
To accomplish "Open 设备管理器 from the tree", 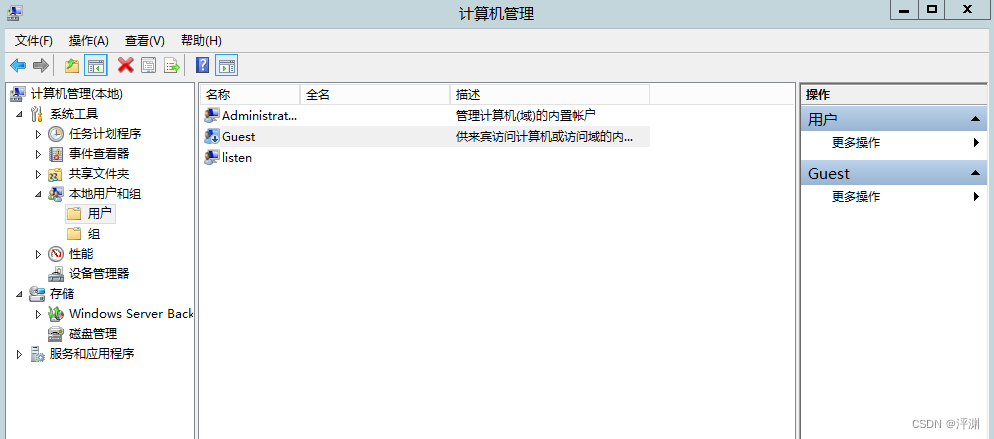I will tap(89, 274).
